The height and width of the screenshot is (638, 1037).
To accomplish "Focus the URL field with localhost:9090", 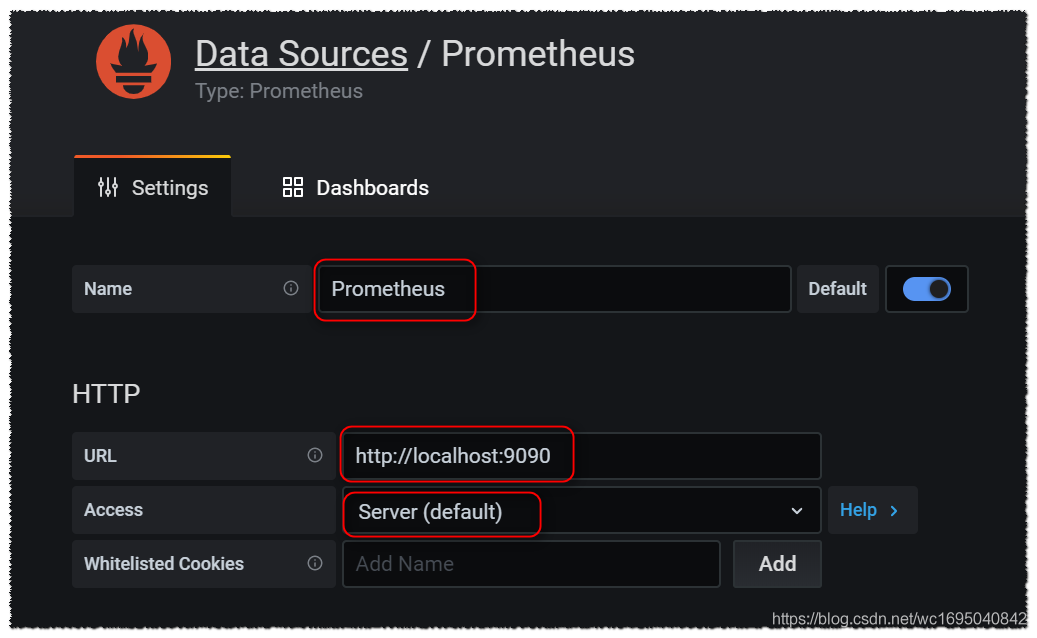I will (x=580, y=456).
